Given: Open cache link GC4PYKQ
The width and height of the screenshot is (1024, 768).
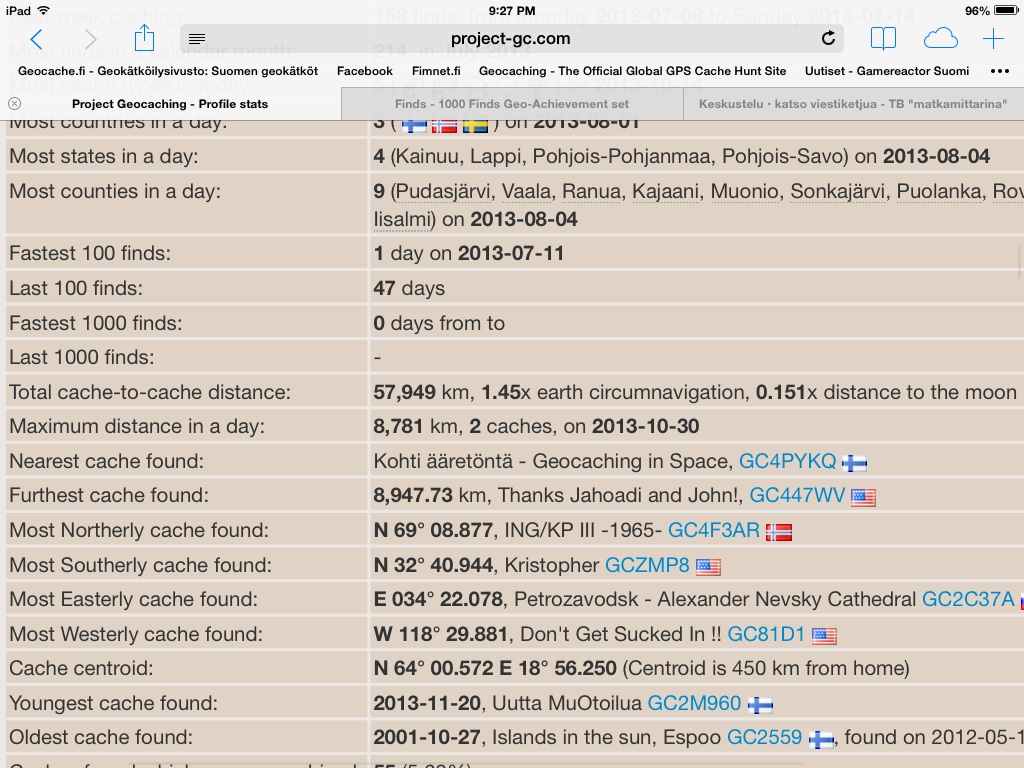Looking at the screenshot, I should [x=787, y=461].
